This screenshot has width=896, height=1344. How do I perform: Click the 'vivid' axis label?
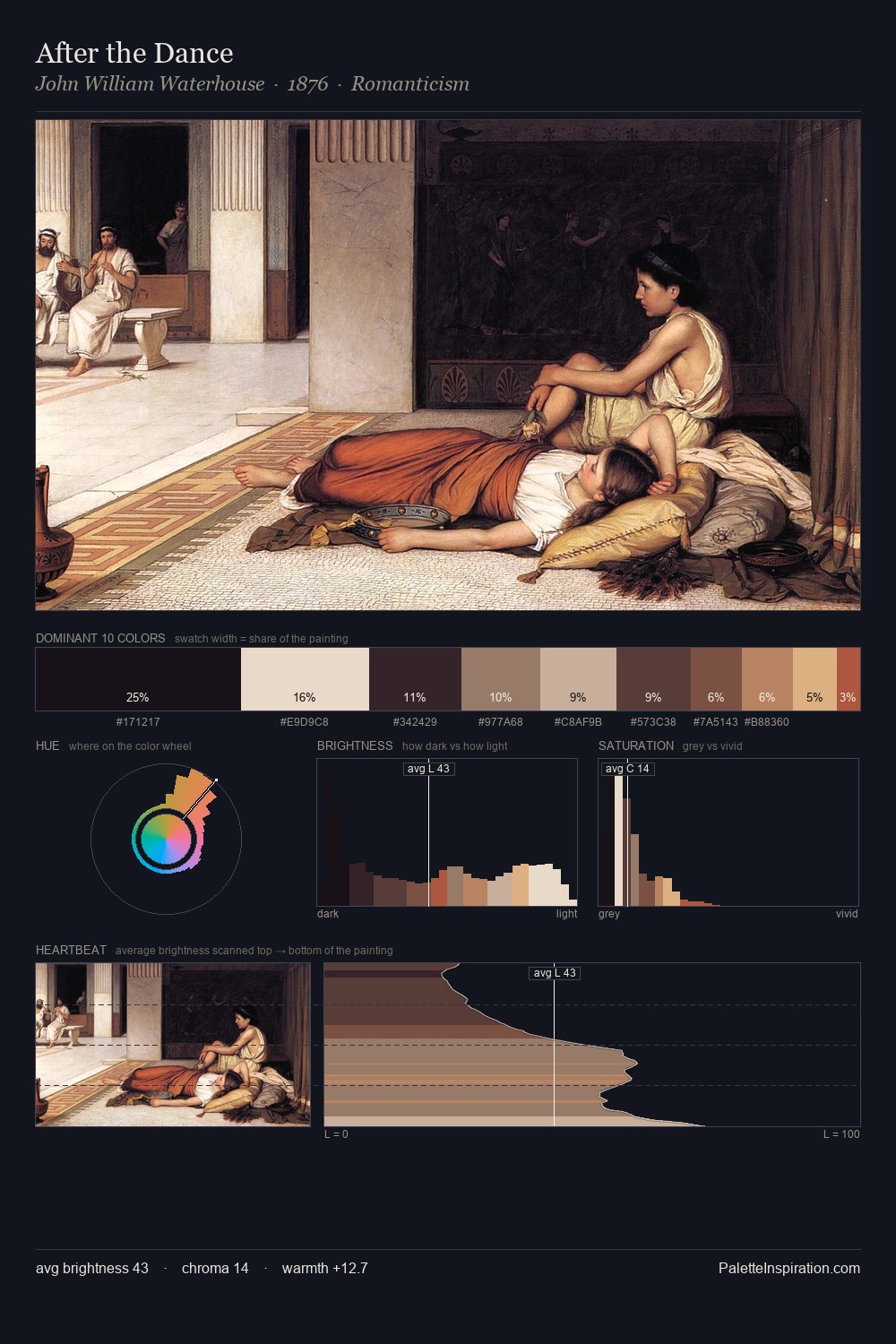click(x=847, y=914)
